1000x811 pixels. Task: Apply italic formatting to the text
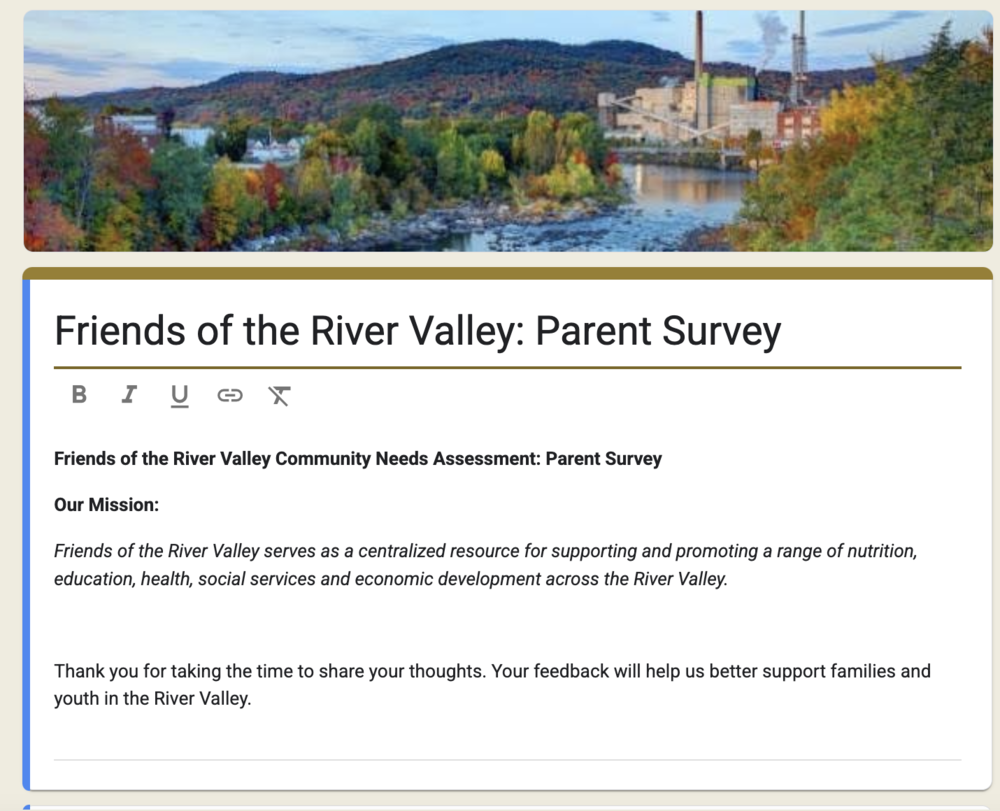pos(129,395)
